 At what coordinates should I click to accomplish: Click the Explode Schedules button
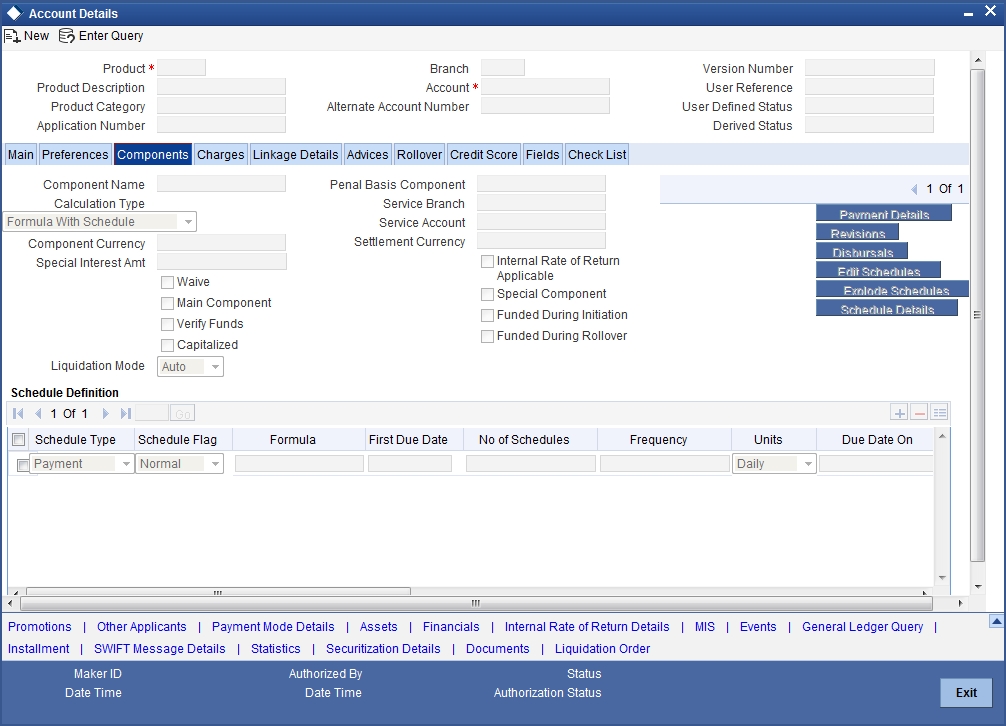[x=892, y=289]
